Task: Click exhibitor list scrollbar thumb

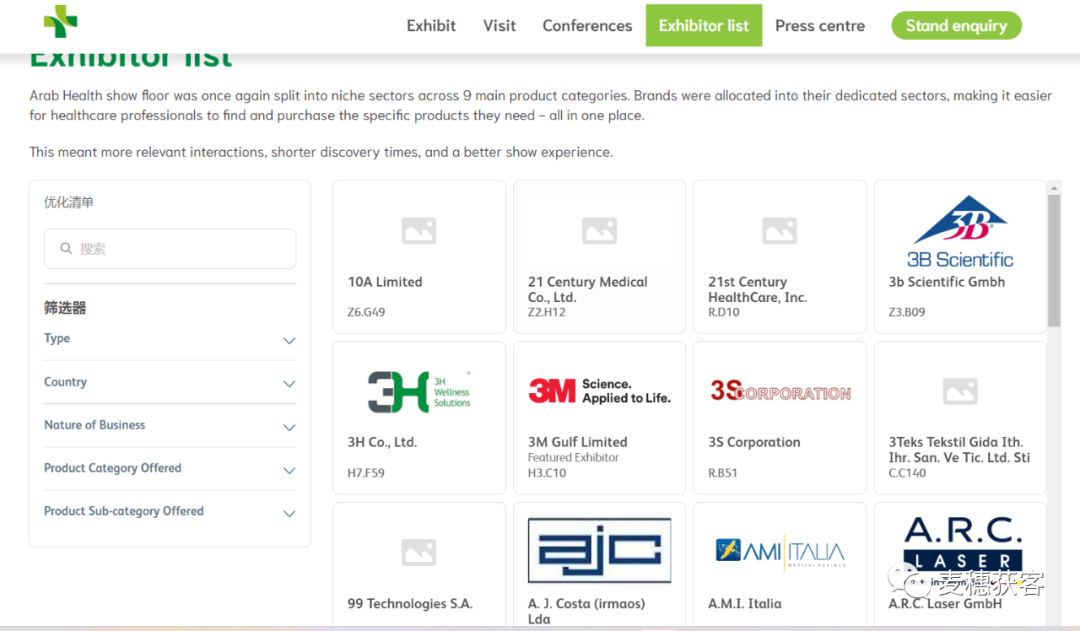Action: tap(1054, 260)
